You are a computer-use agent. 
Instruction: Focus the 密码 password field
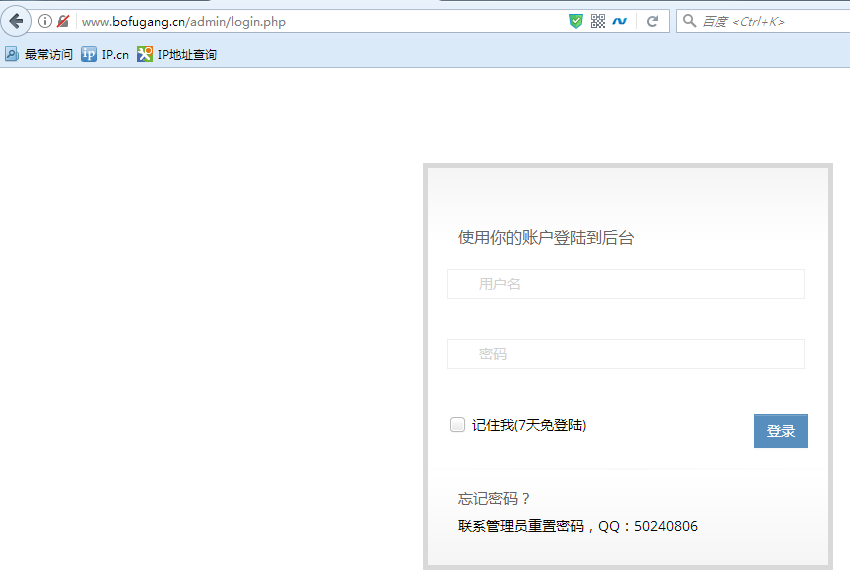625,354
